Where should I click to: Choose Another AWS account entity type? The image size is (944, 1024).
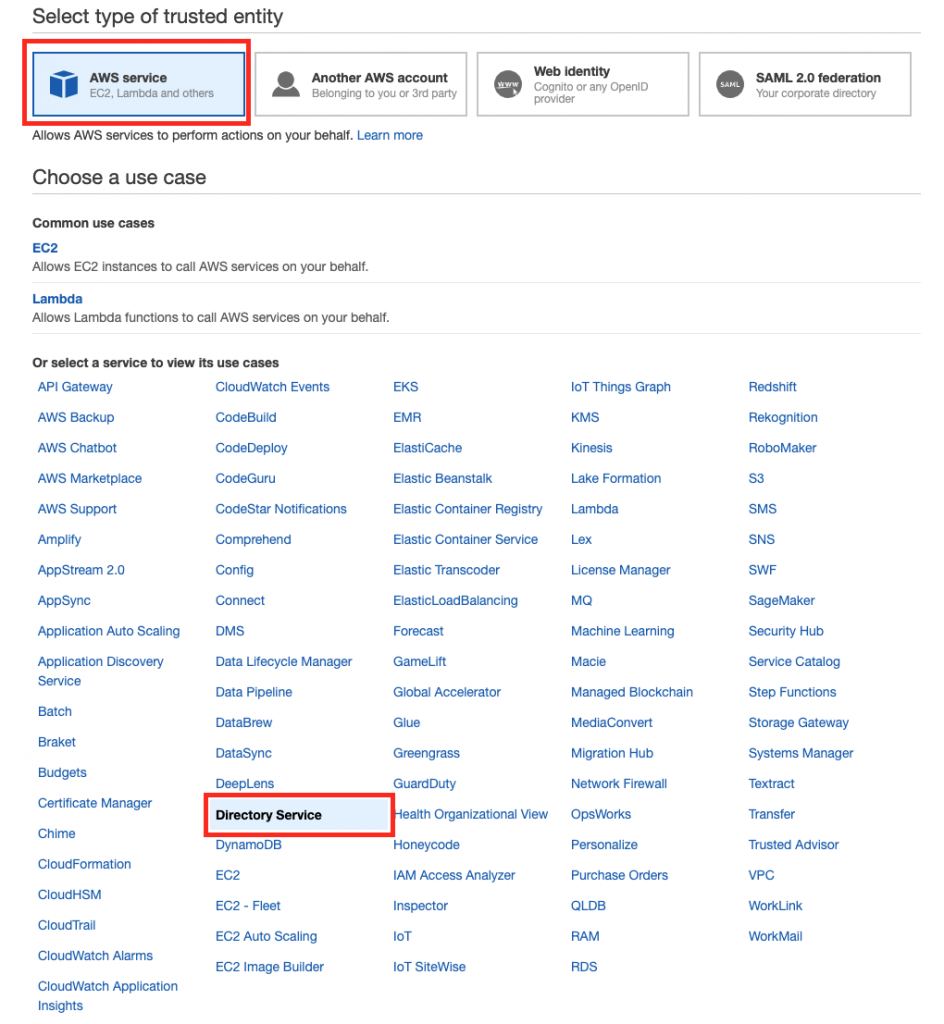coord(360,84)
